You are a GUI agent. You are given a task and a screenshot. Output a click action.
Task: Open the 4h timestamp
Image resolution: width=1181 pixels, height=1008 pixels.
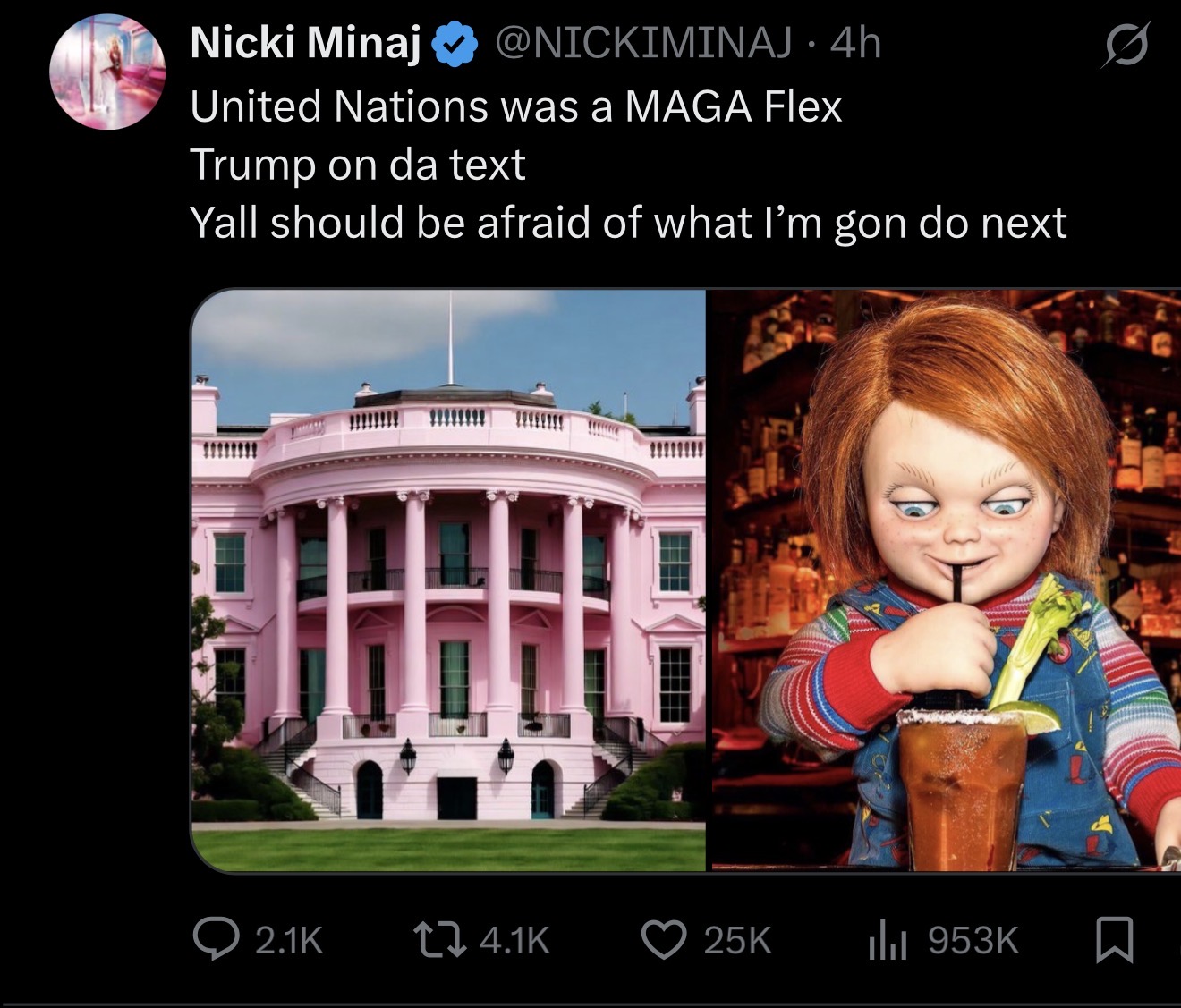(855, 43)
